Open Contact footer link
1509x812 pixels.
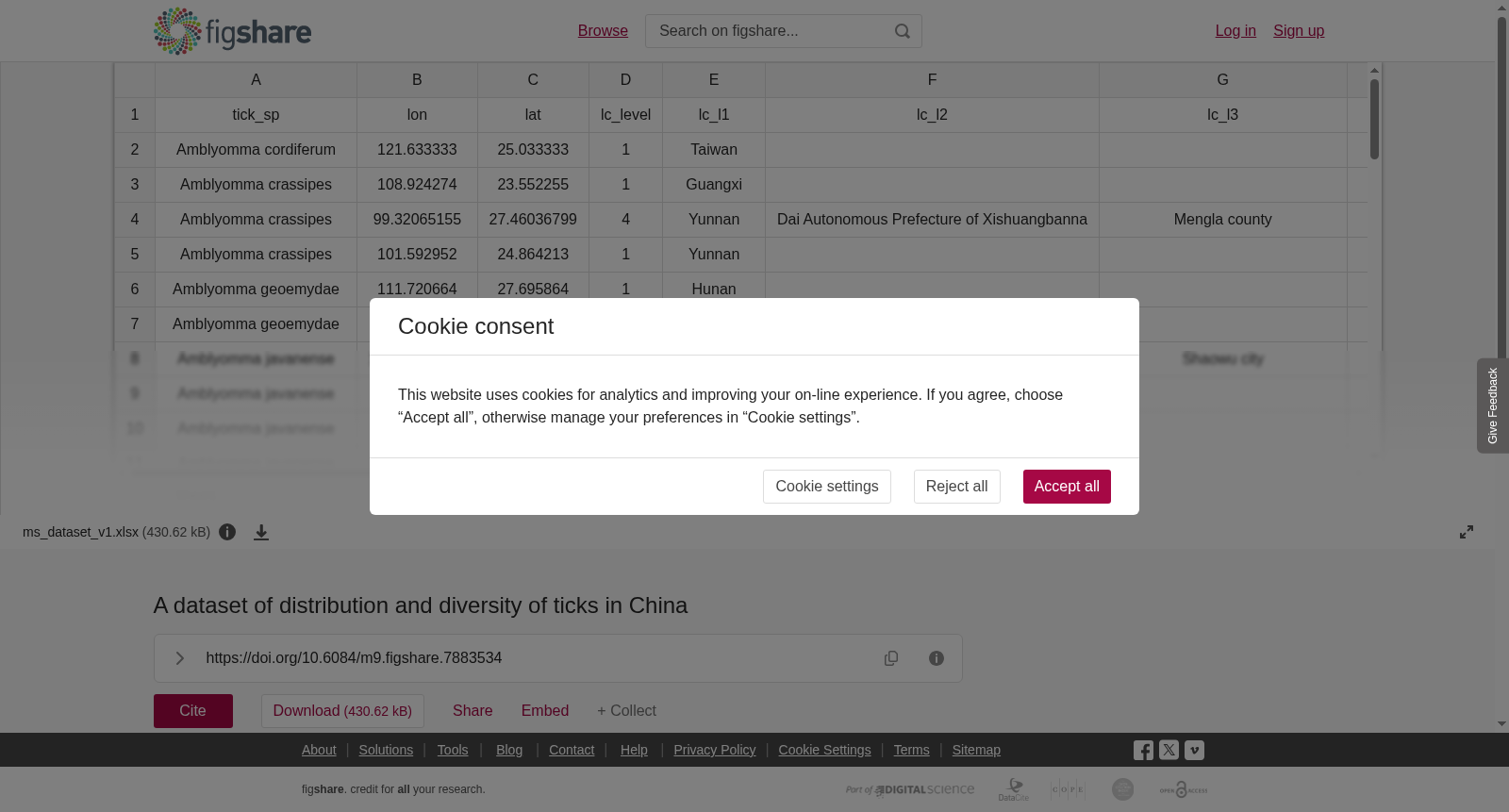(x=572, y=750)
